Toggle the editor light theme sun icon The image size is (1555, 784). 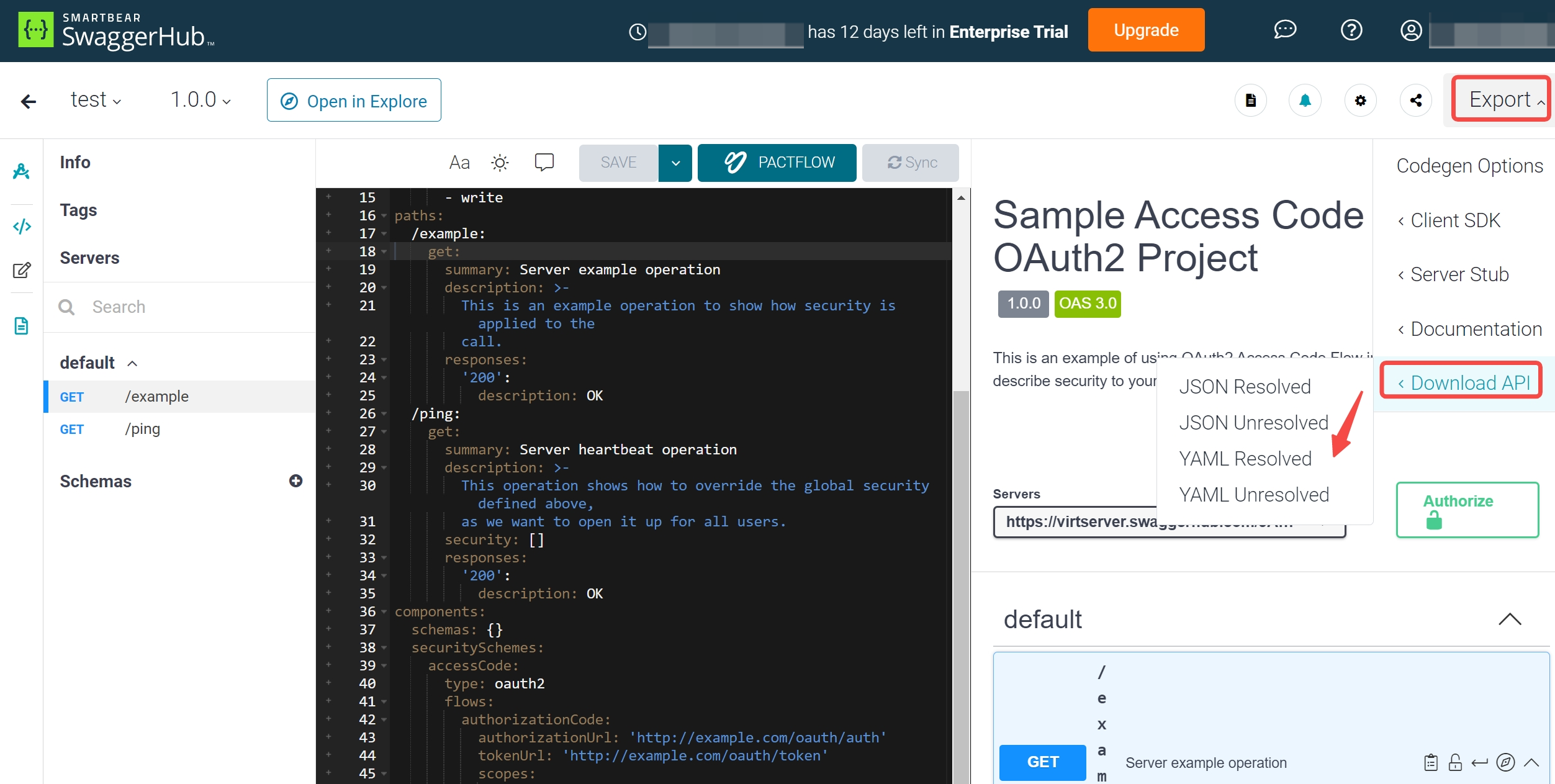(x=500, y=163)
